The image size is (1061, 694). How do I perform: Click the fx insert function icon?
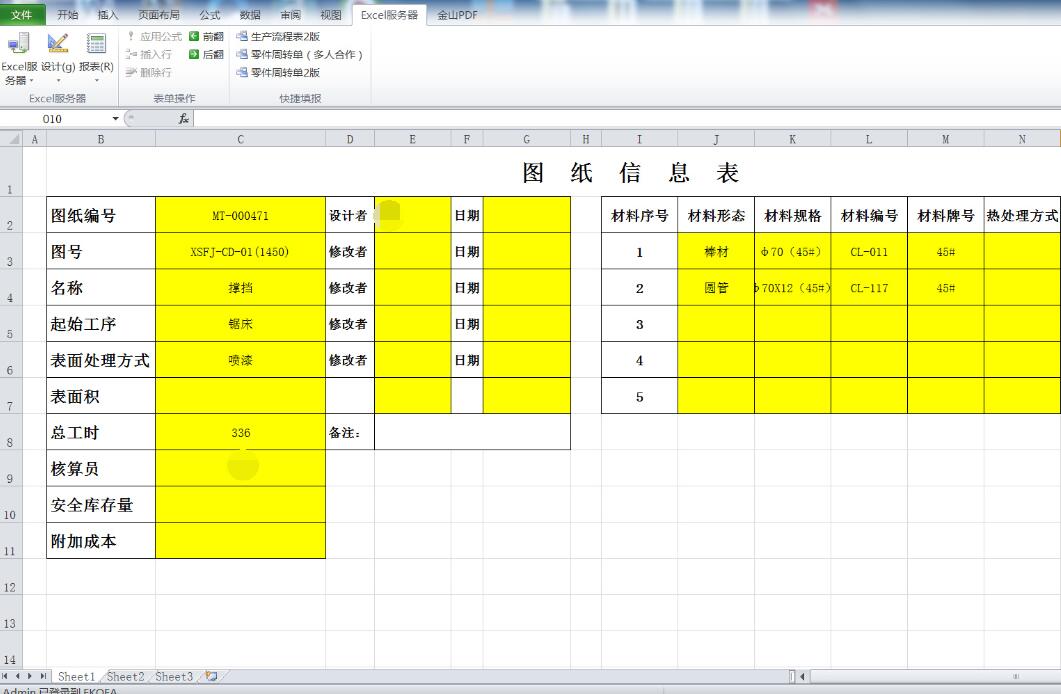coord(184,119)
